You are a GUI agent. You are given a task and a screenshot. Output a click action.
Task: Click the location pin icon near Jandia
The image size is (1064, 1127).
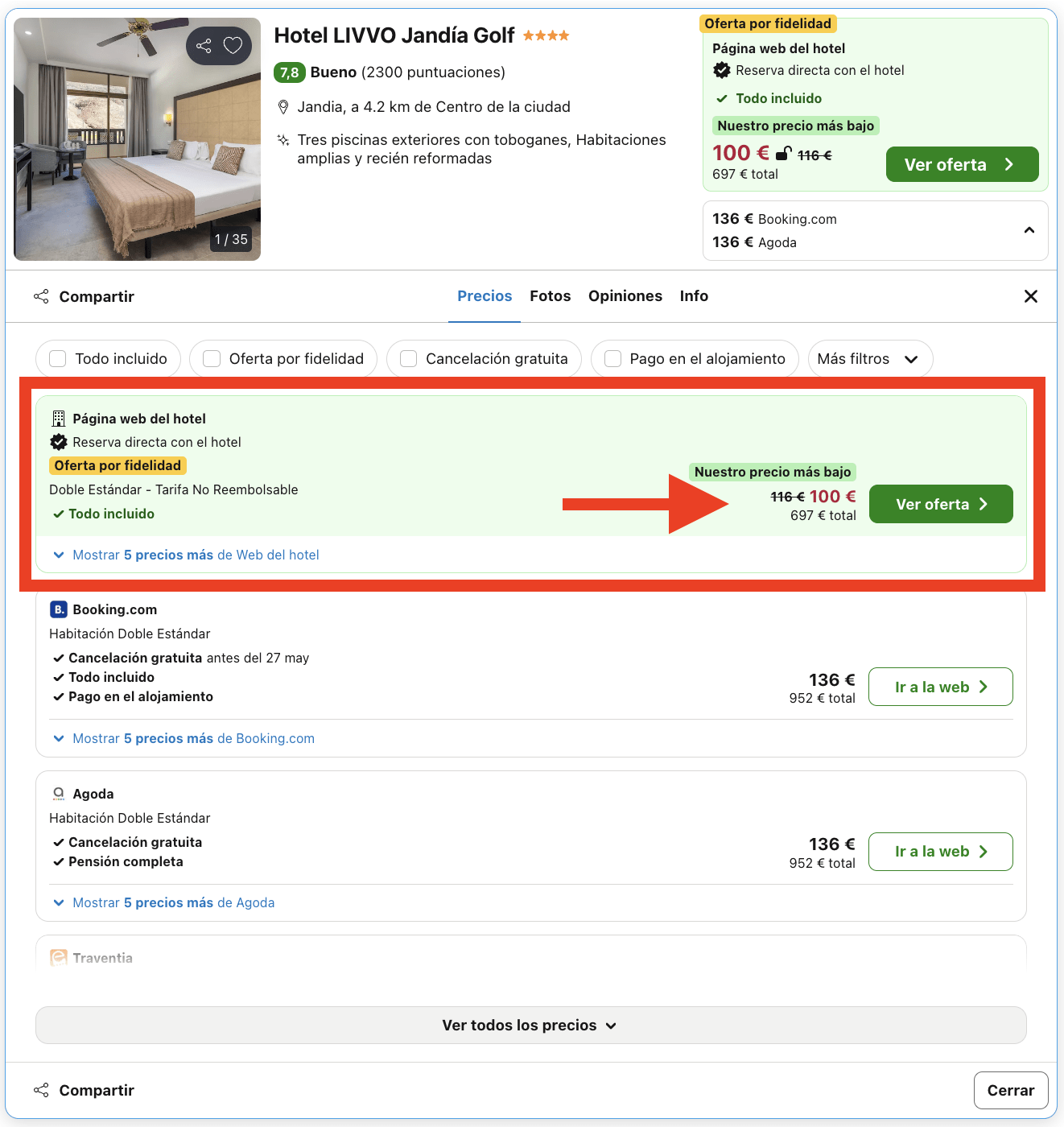283,107
